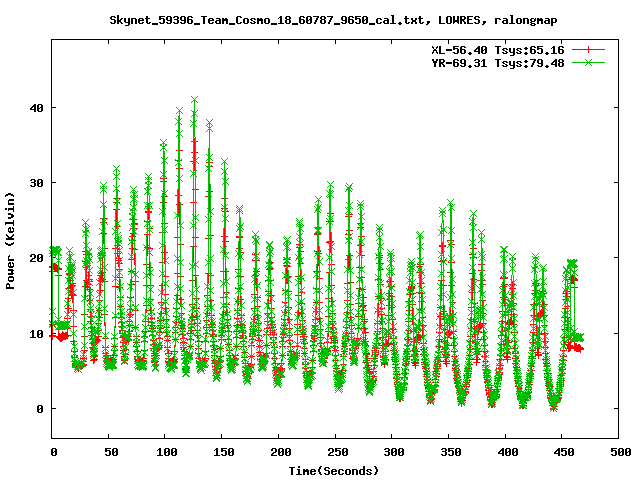Click the y-axis tick label 10
This screenshot has width=640, height=480.
[x=37, y=334]
